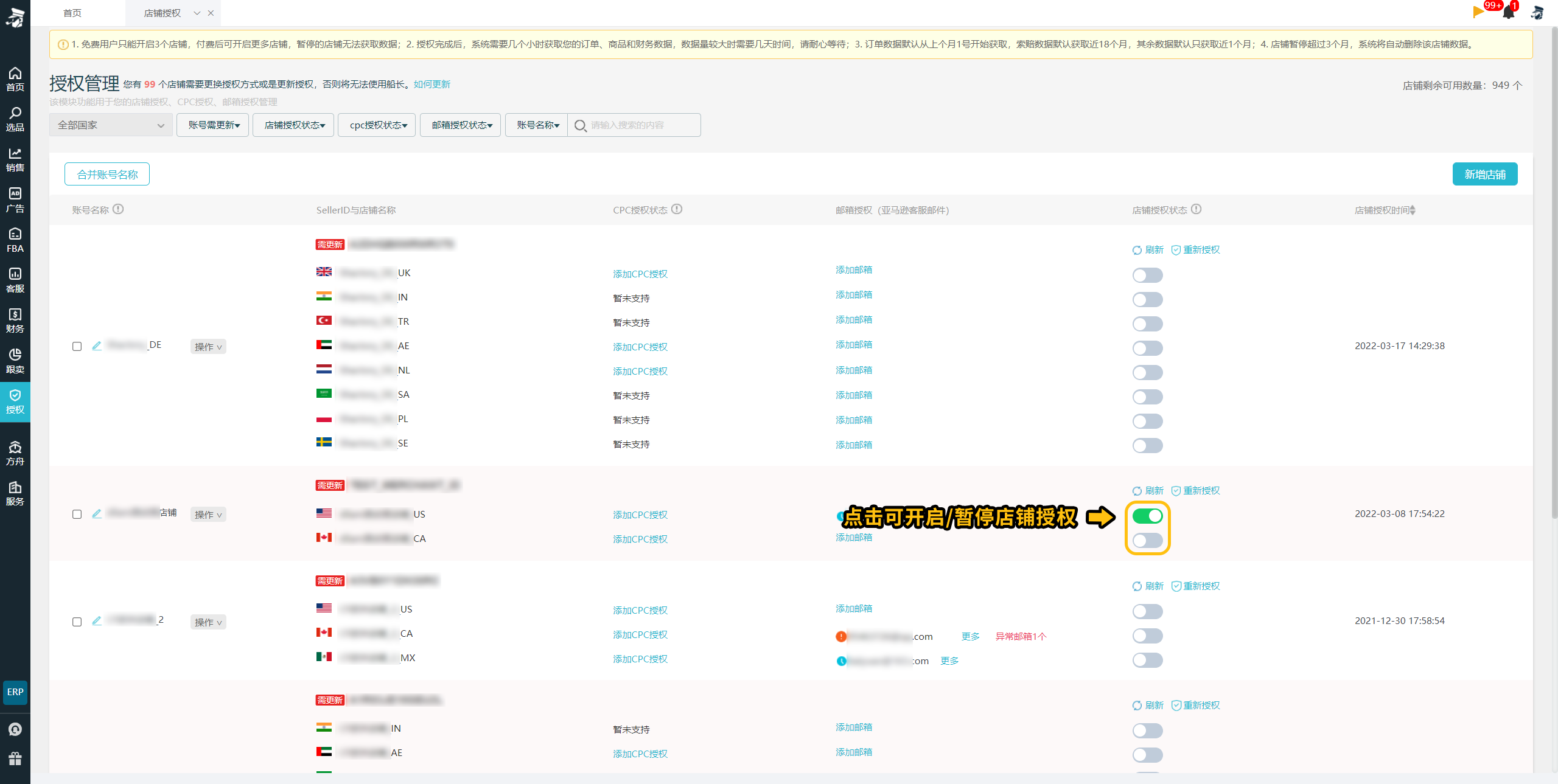Screen dimensions: 1558x784
Task: Click the ERP badge in sidebar
Action: tap(15, 692)
